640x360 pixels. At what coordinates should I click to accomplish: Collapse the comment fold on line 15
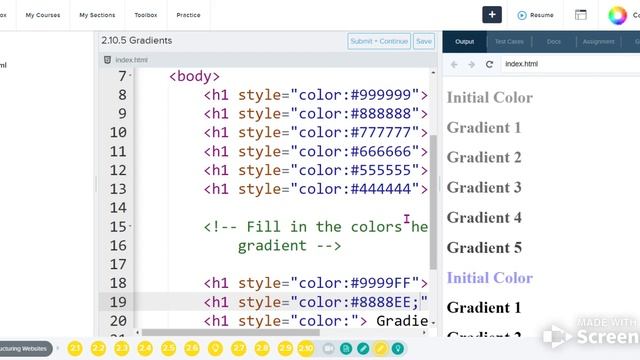(x=130, y=226)
